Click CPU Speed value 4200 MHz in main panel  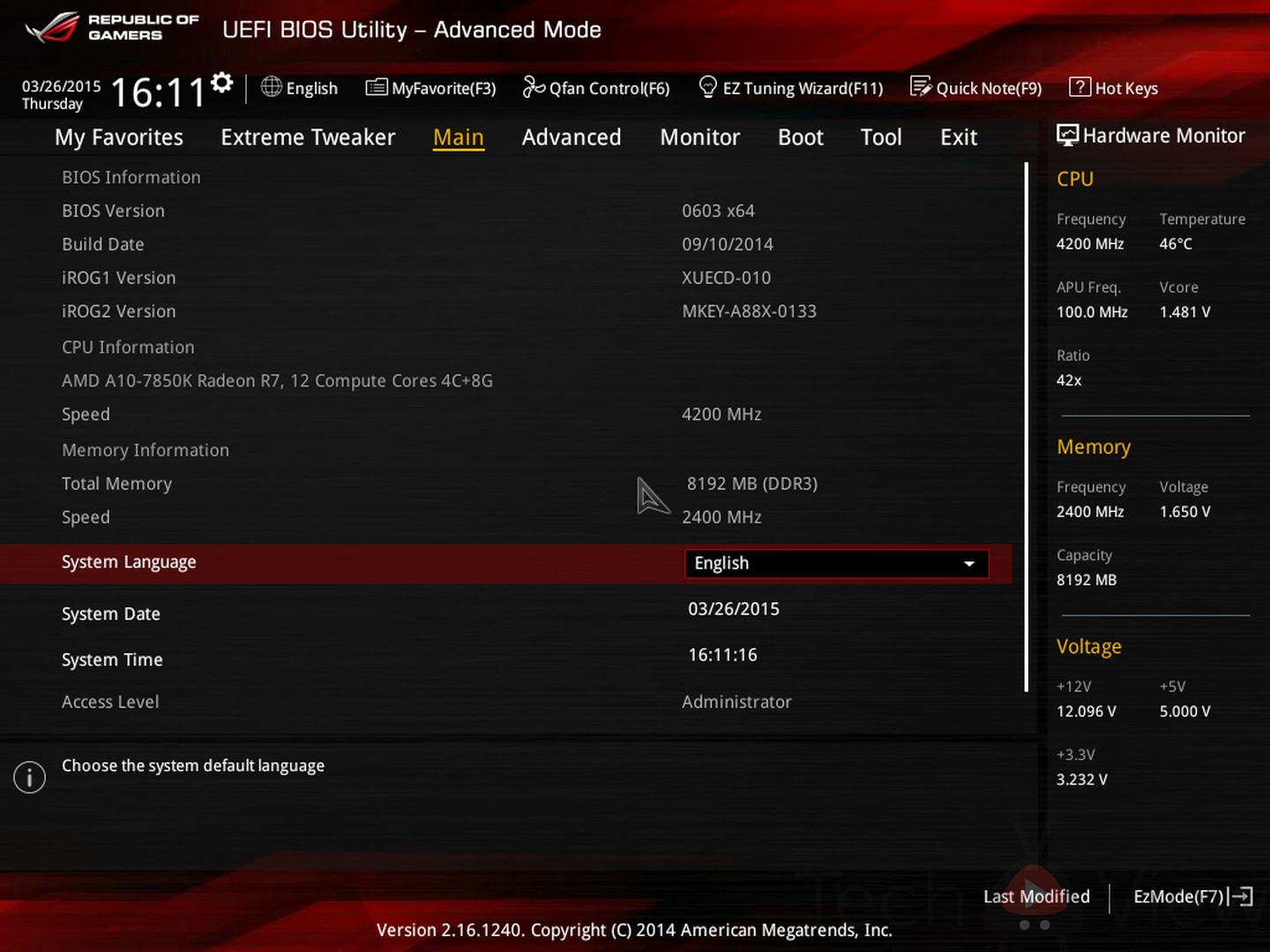721,414
